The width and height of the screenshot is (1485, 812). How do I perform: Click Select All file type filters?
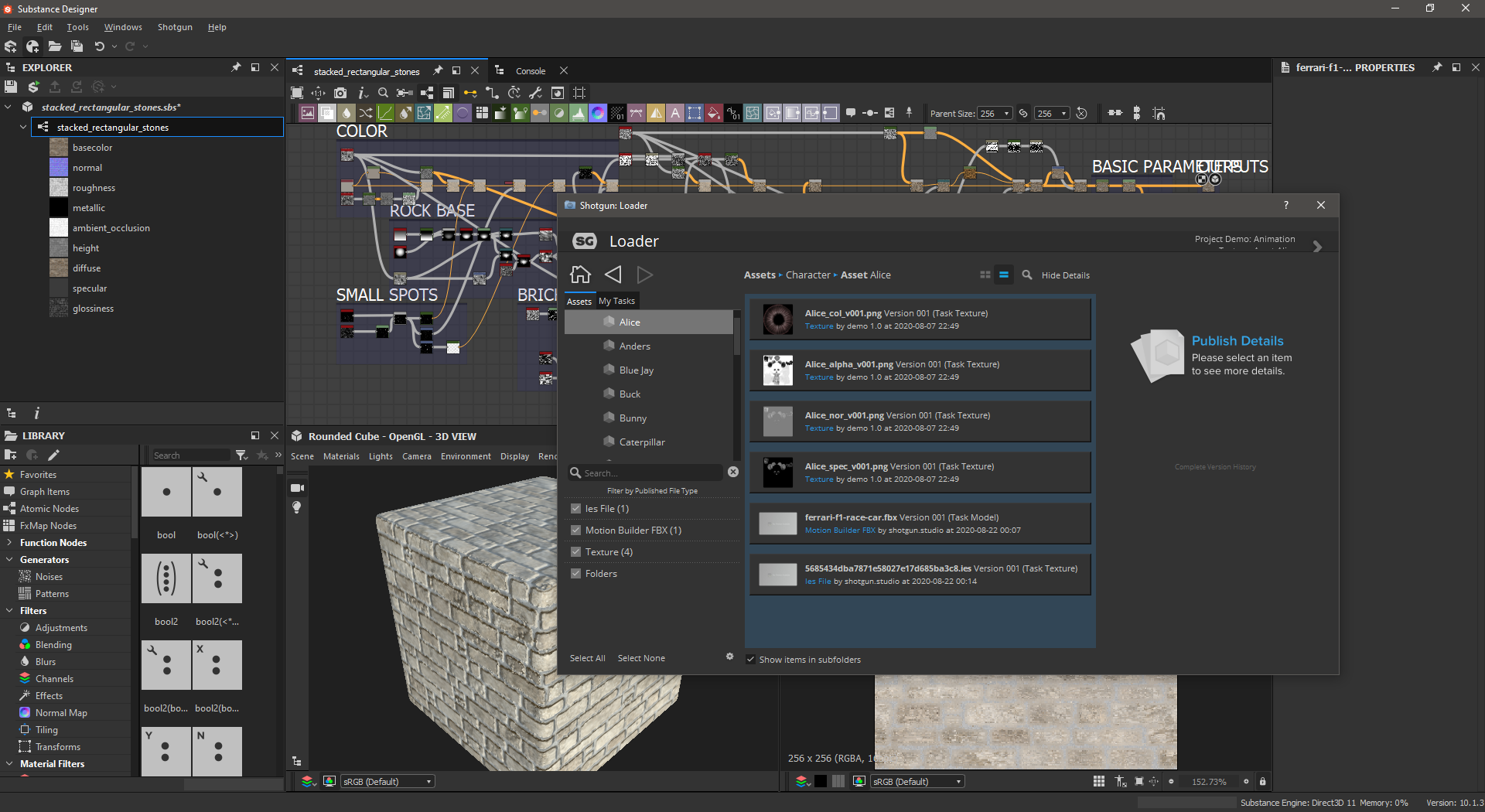pyautogui.click(x=587, y=658)
